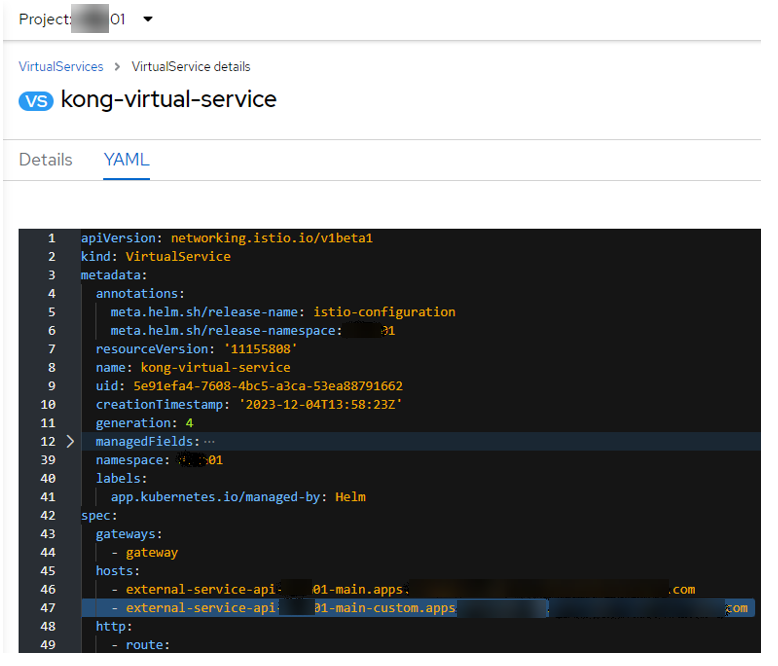Click the highlighted main-custom.apps host entry
This screenshot has width=778, height=666.
[x=430, y=608]
